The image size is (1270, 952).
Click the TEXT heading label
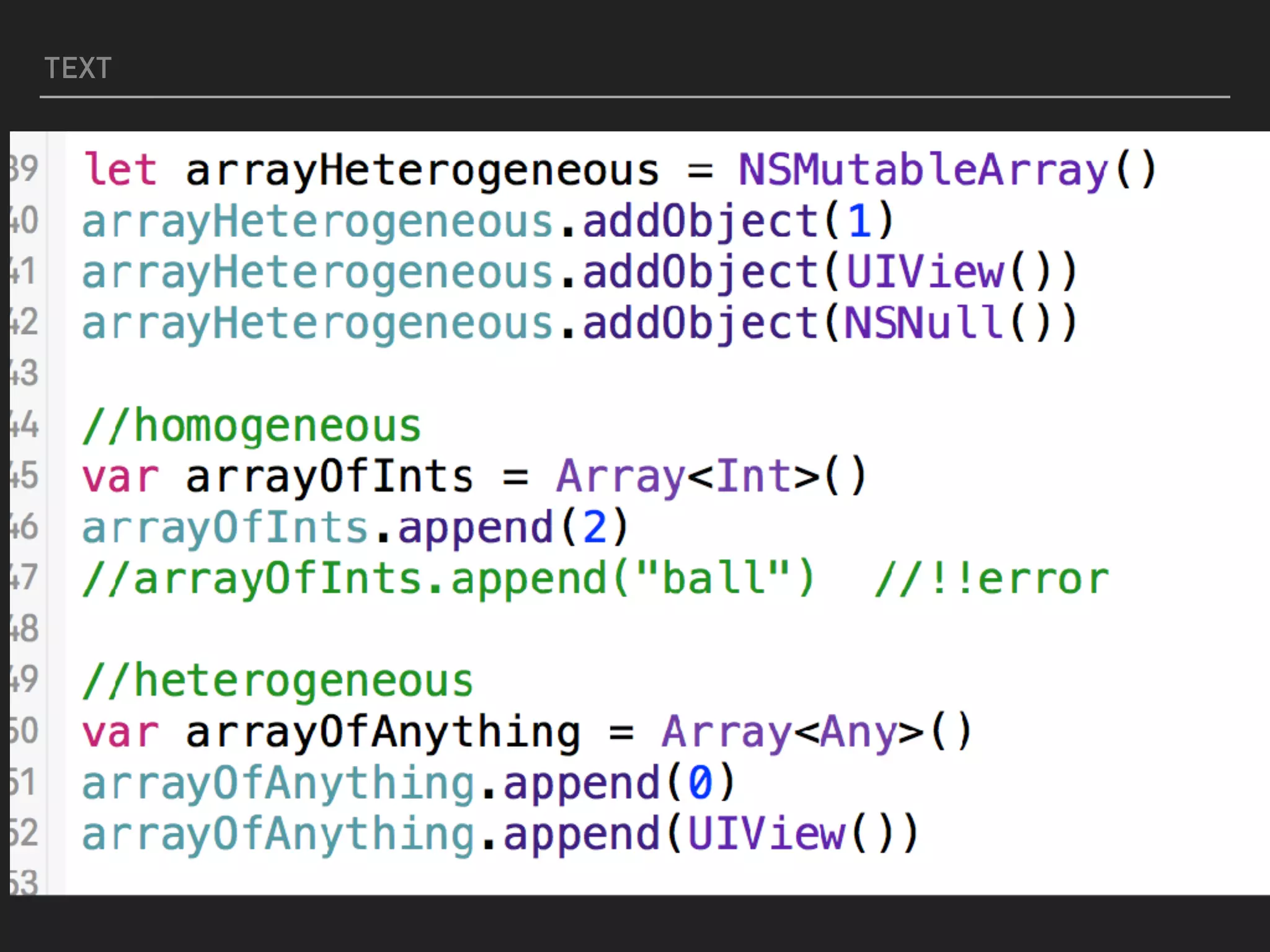click(x=78, y=68)
